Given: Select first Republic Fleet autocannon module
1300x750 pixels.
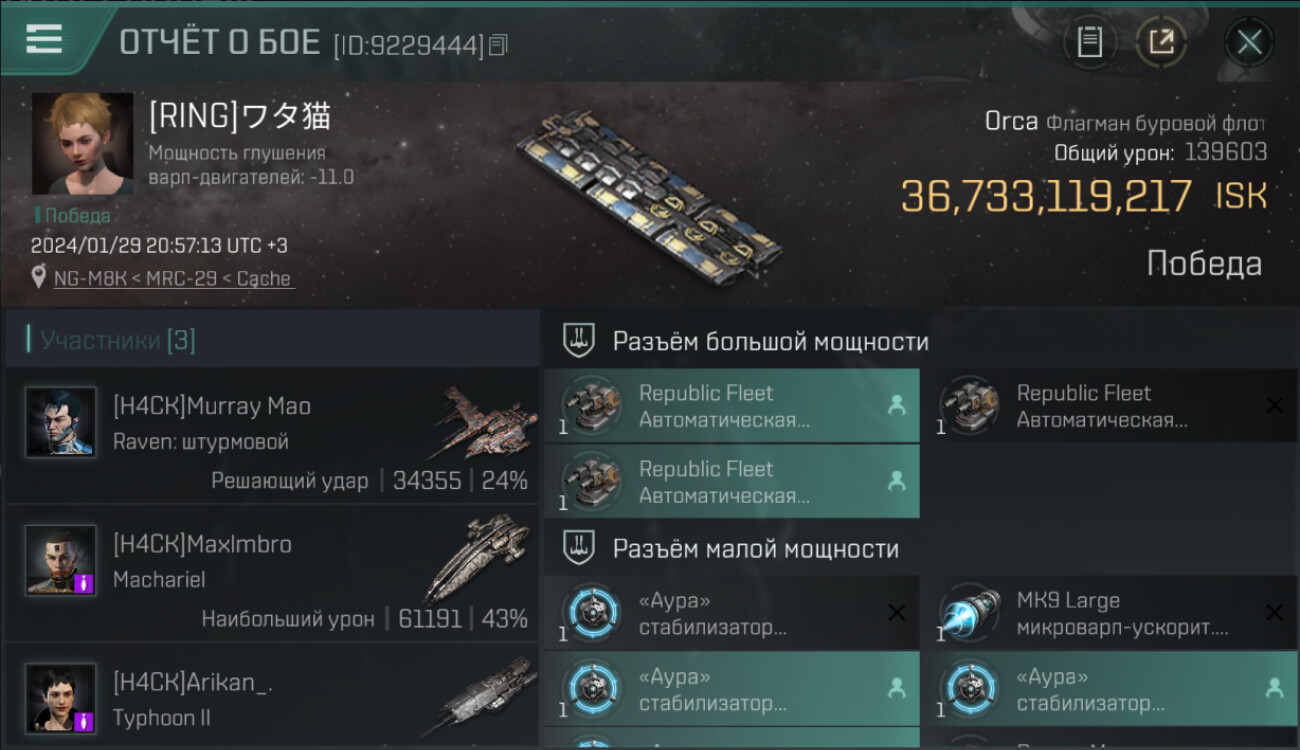Looking at the screenshot, I should pos(732,406).
